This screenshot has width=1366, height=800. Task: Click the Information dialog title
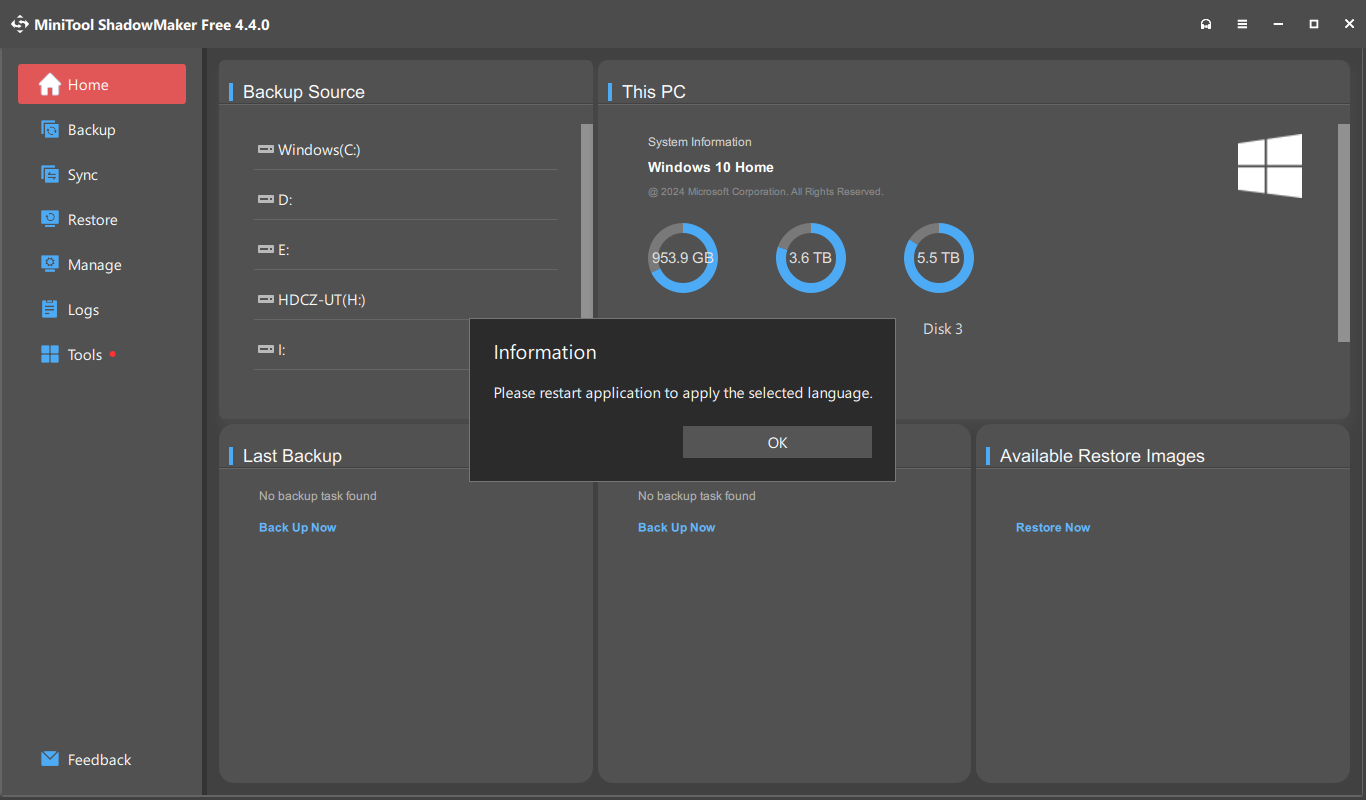coord(545,352)
